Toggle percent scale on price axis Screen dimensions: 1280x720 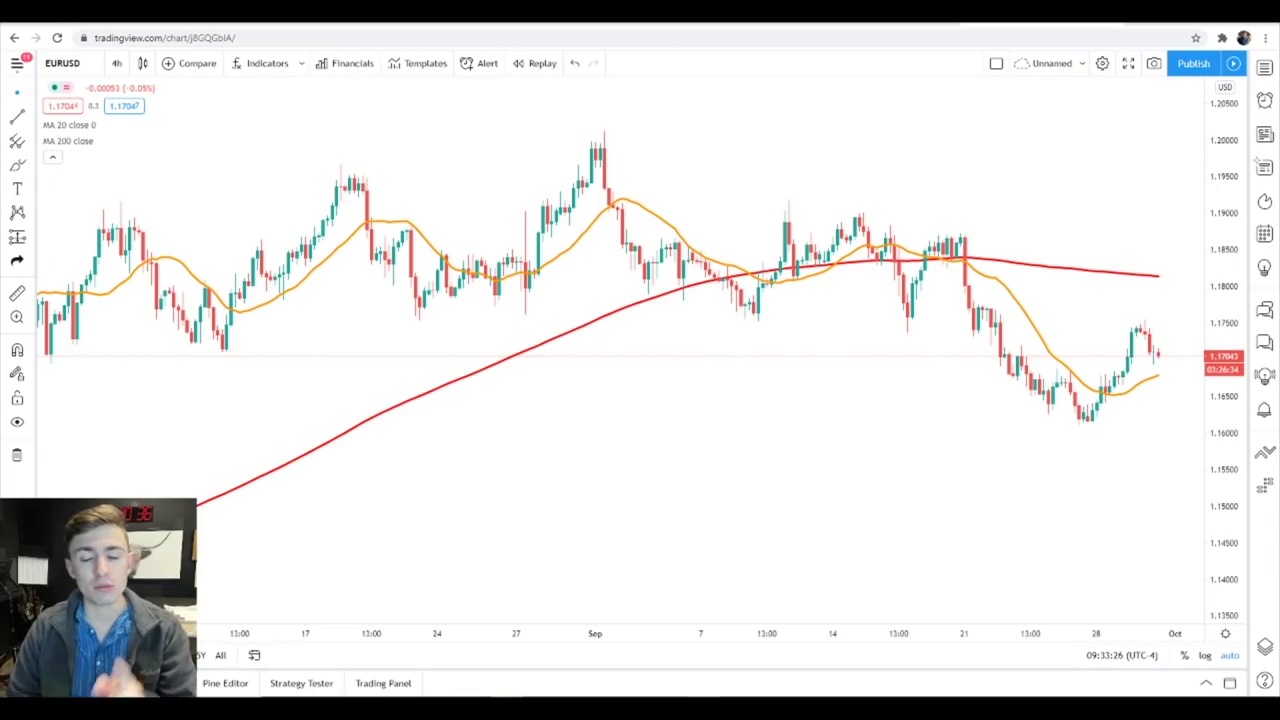click(x=1184, y=656)
